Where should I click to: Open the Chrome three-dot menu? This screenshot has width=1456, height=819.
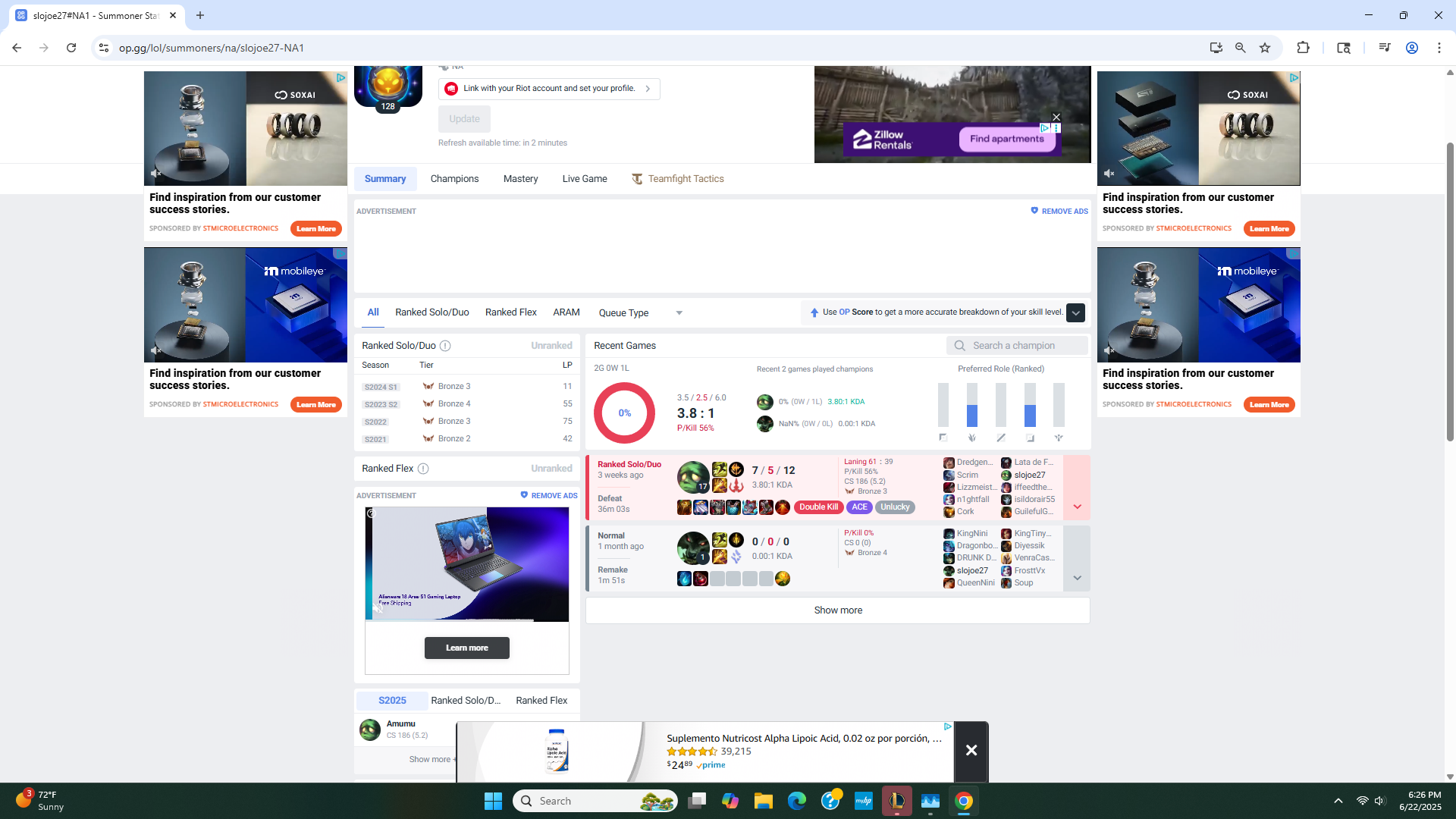pyautogui.click(x=1439, y=48)
